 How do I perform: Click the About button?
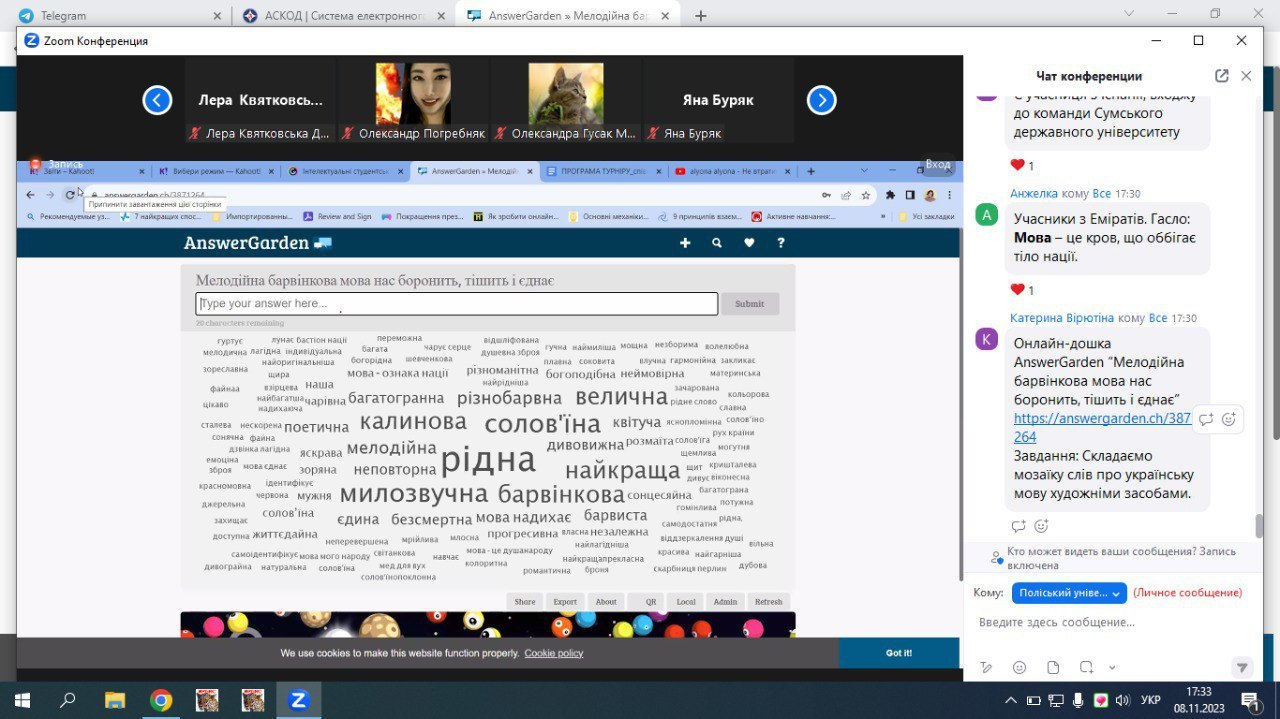coord(607,602)
